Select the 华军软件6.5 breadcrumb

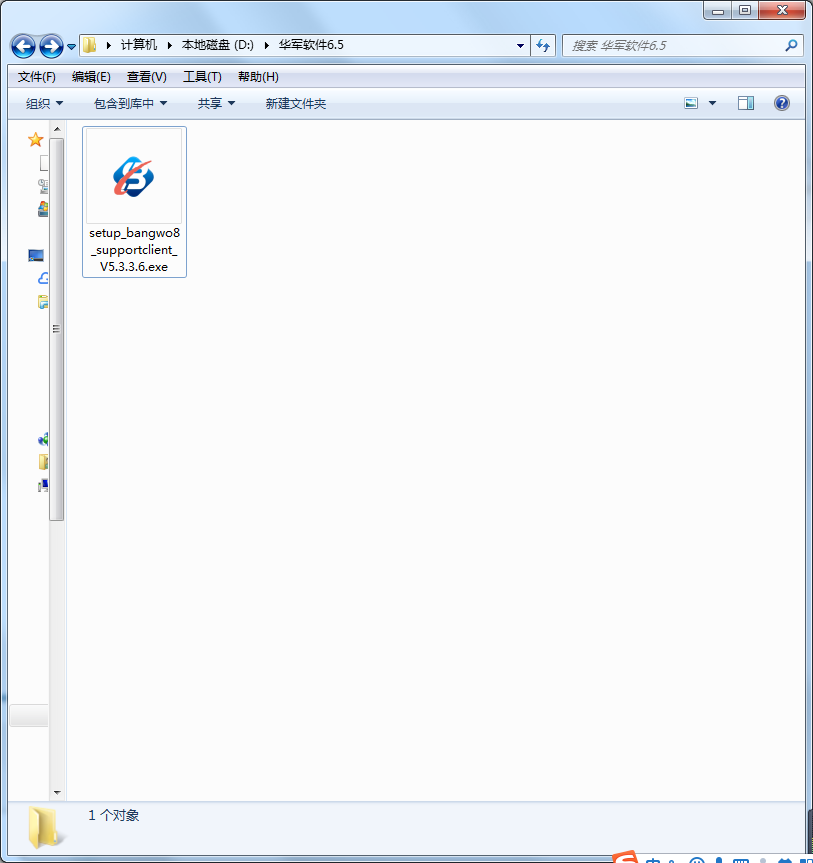[x=311, y=45]
